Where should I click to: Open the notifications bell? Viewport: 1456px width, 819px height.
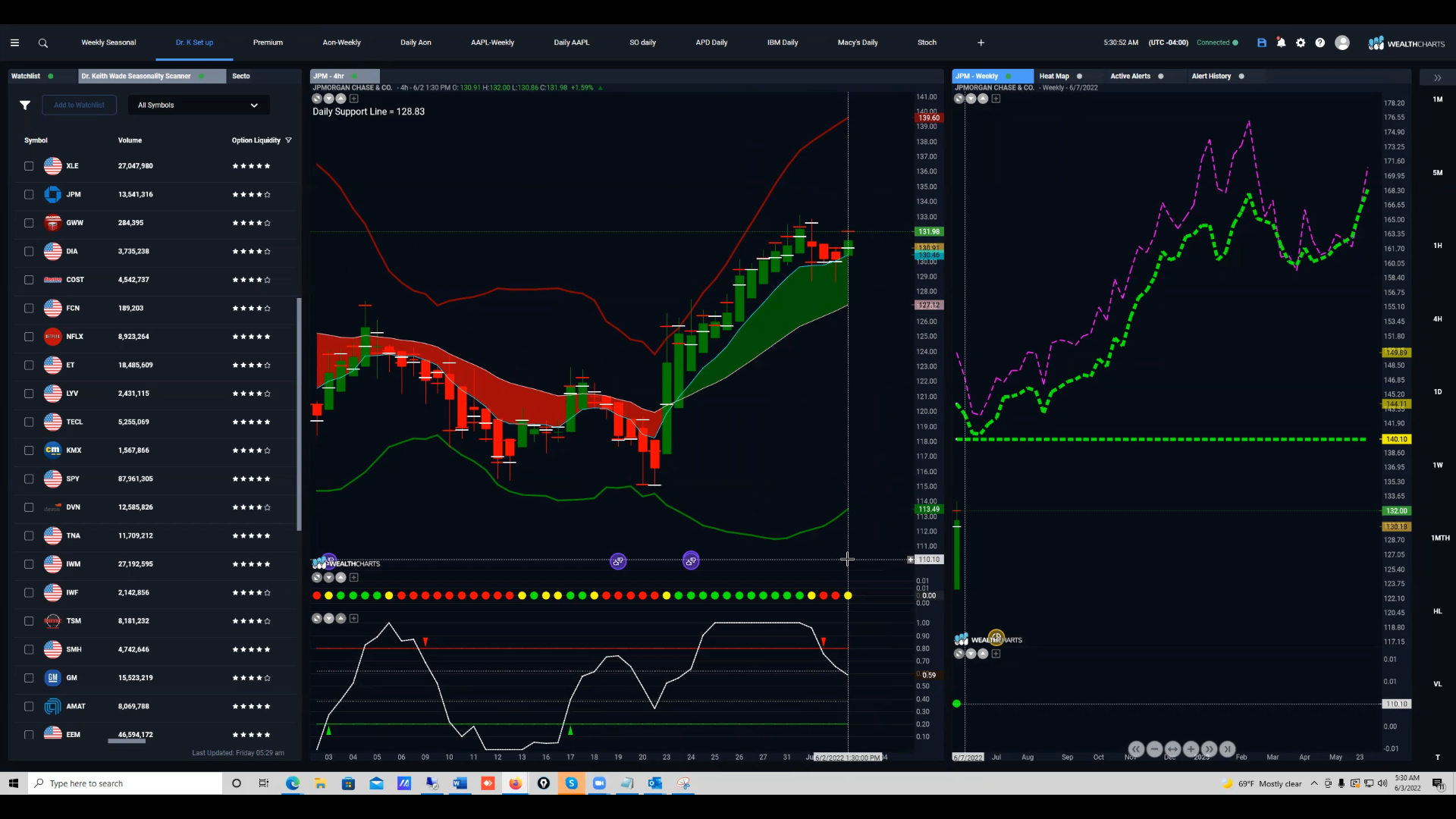1282,43
